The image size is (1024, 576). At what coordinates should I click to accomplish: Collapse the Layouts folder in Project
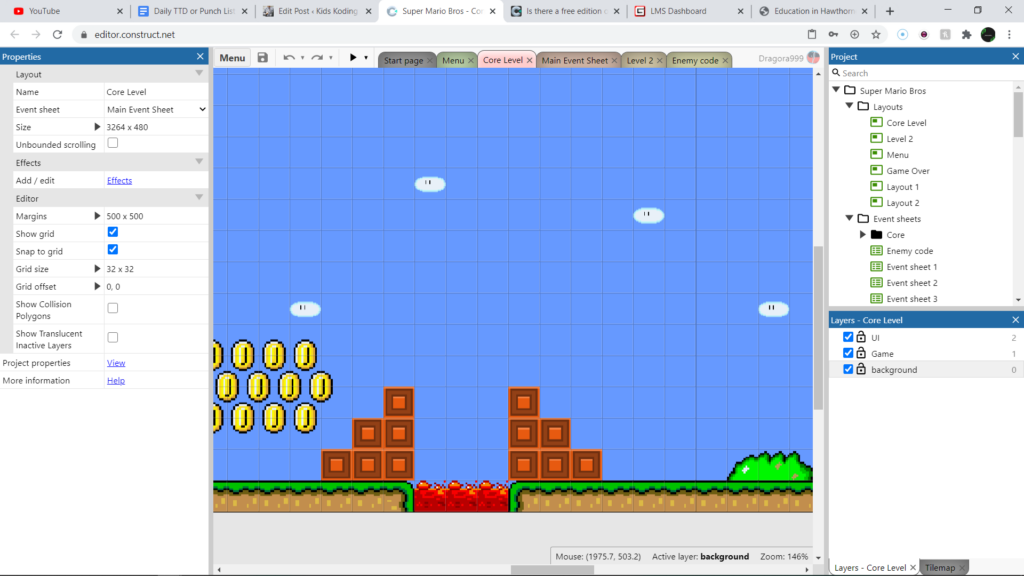[849, 106]
